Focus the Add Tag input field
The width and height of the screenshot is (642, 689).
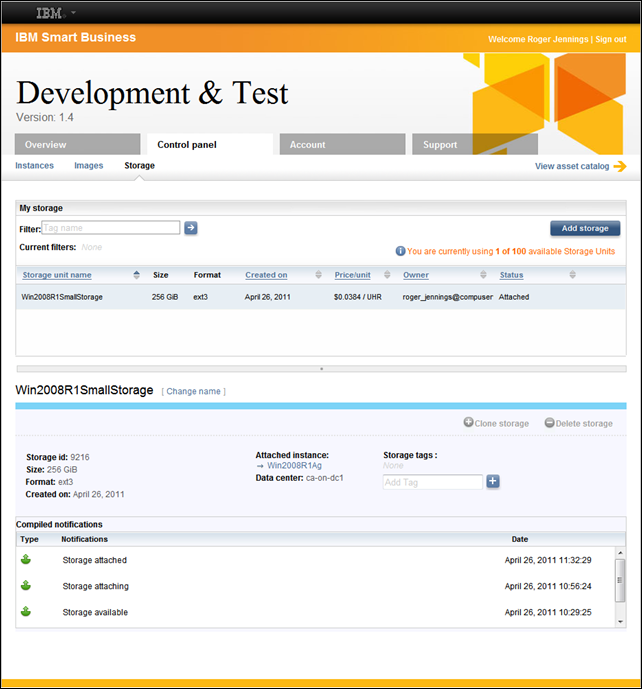pos(433,482)
